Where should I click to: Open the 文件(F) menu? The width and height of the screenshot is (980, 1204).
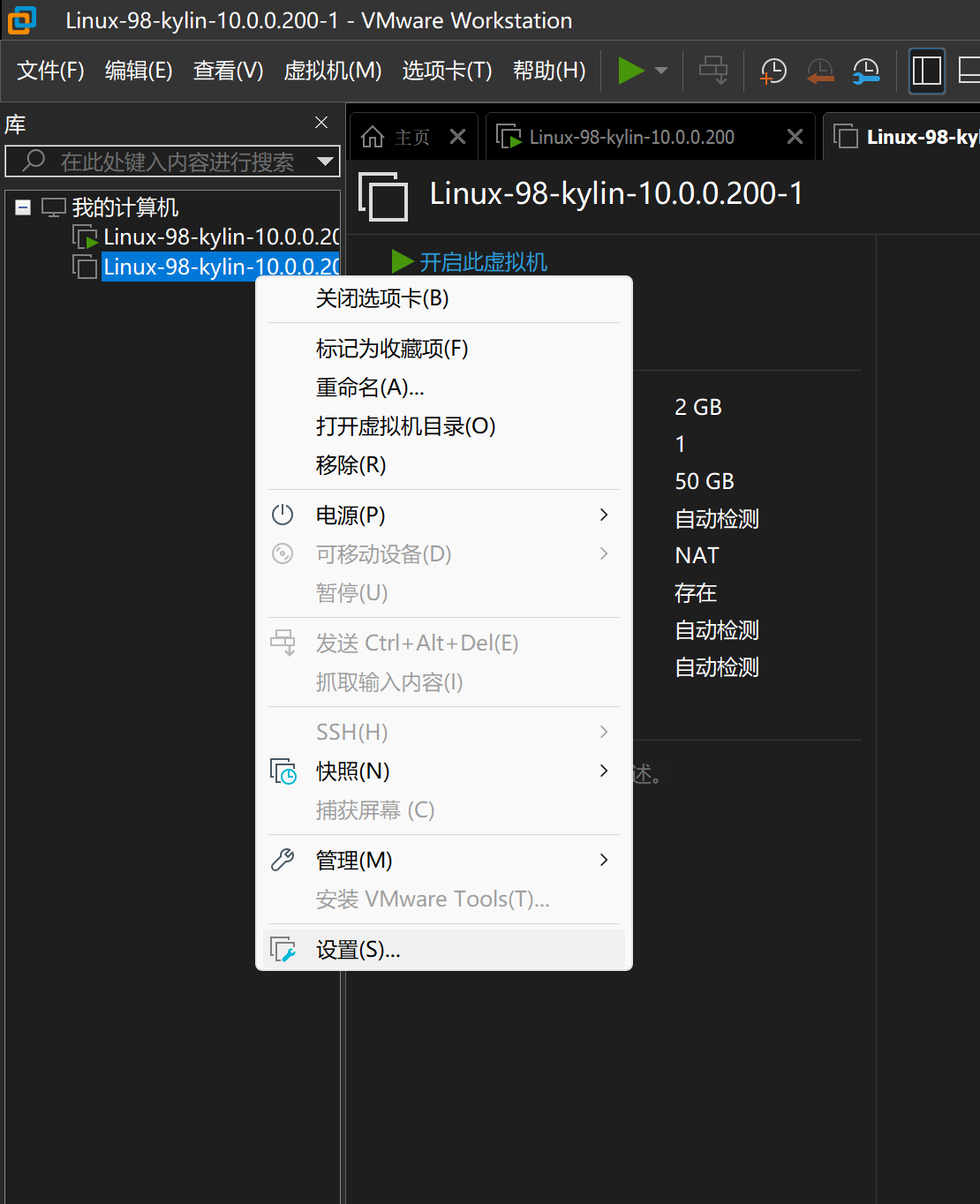50,71
